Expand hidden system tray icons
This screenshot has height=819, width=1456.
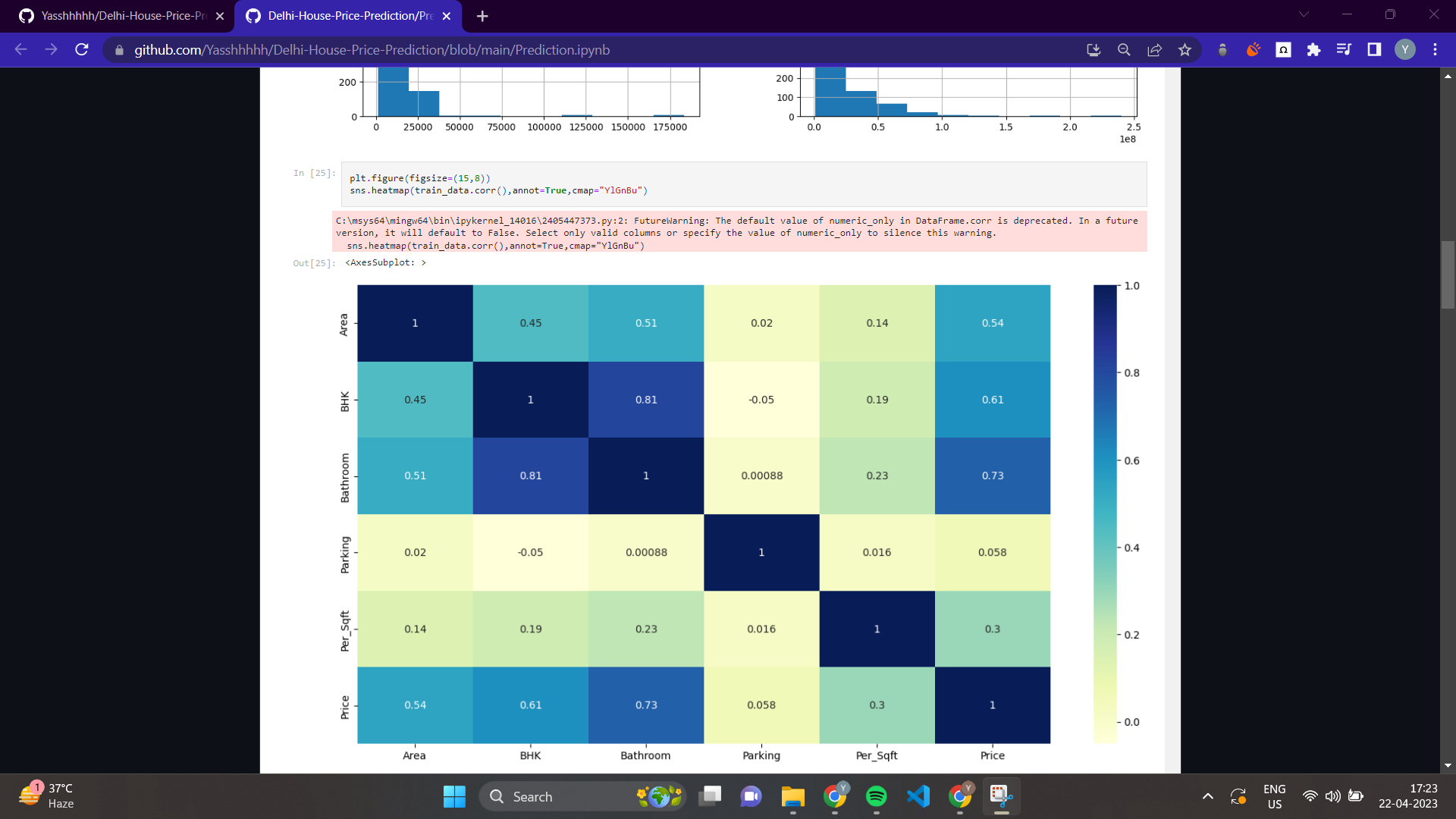point(1207,796)
